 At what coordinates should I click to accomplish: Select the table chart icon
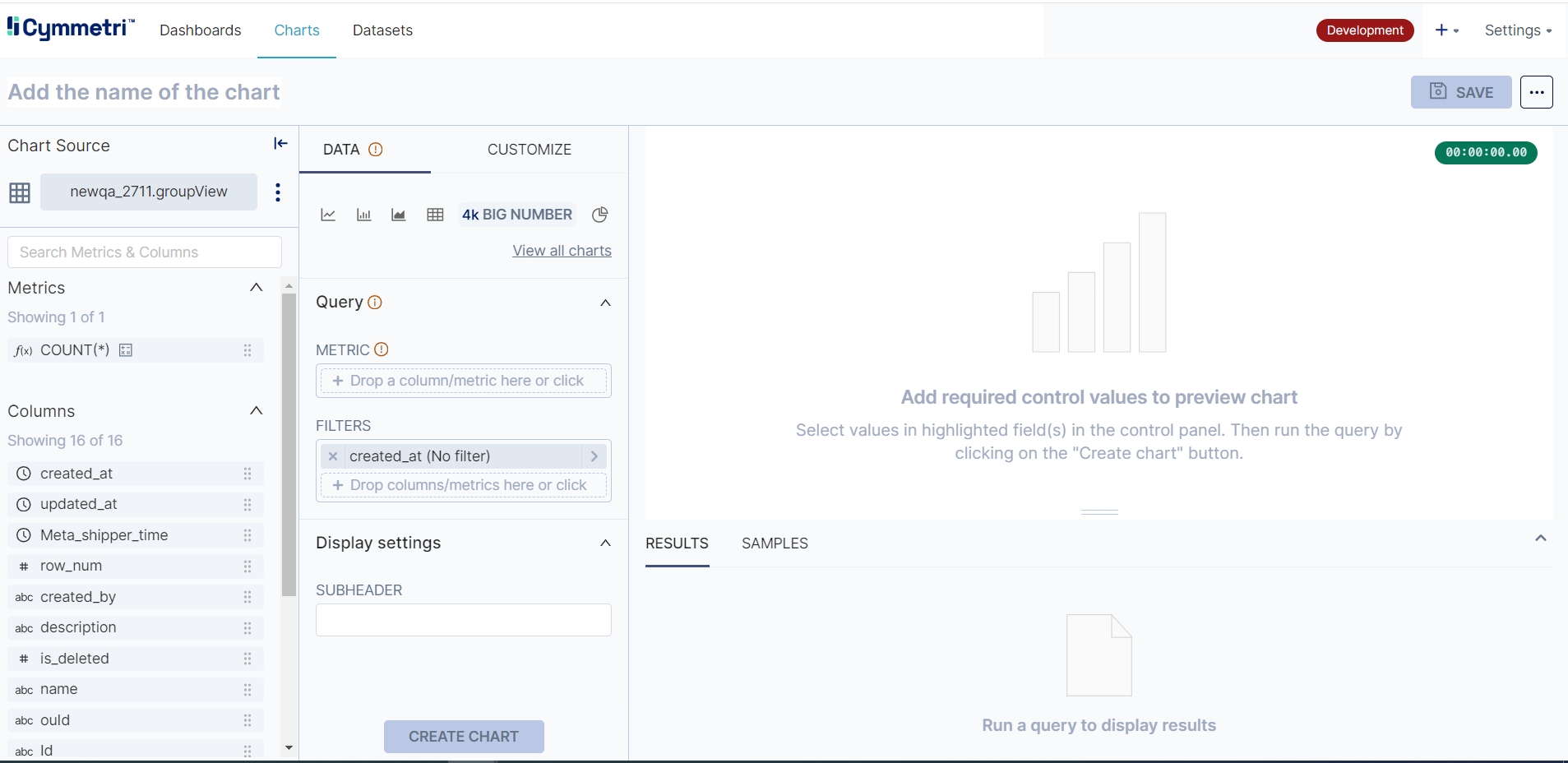tap(435, 215)
